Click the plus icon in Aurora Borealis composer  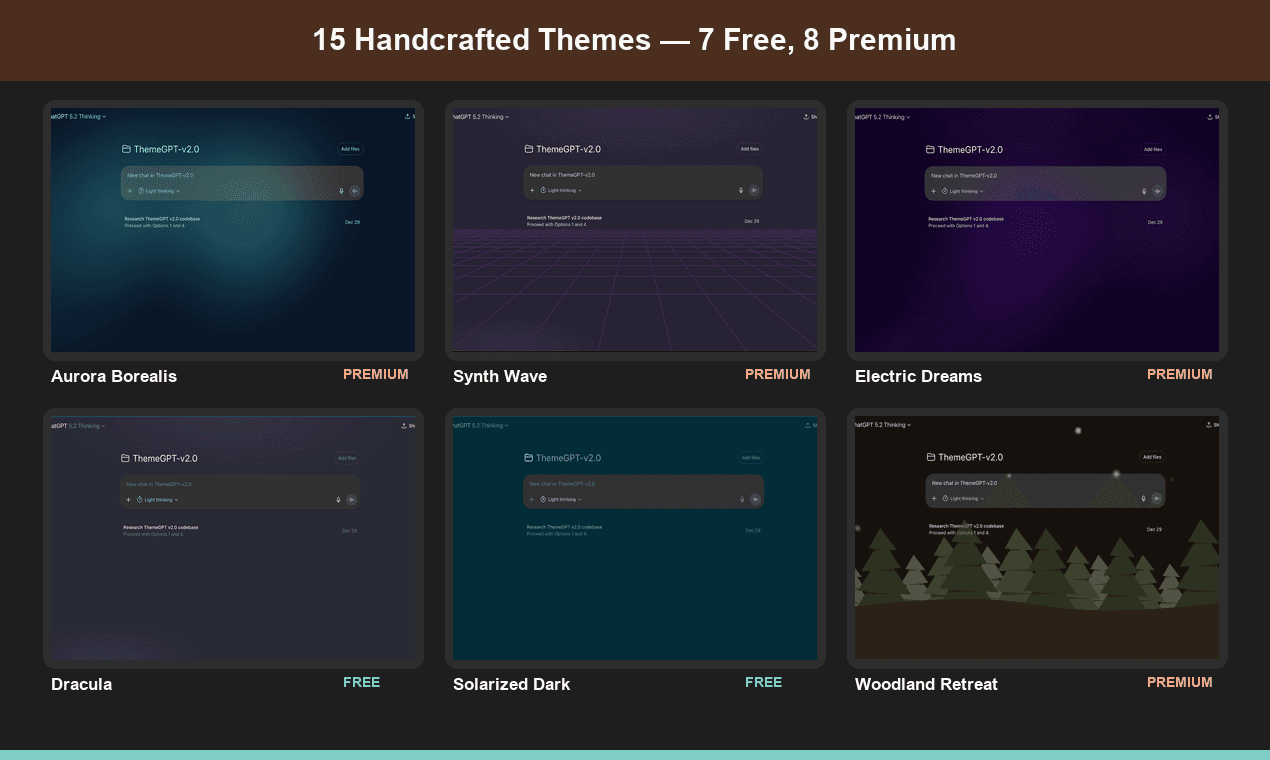(129, 190)
